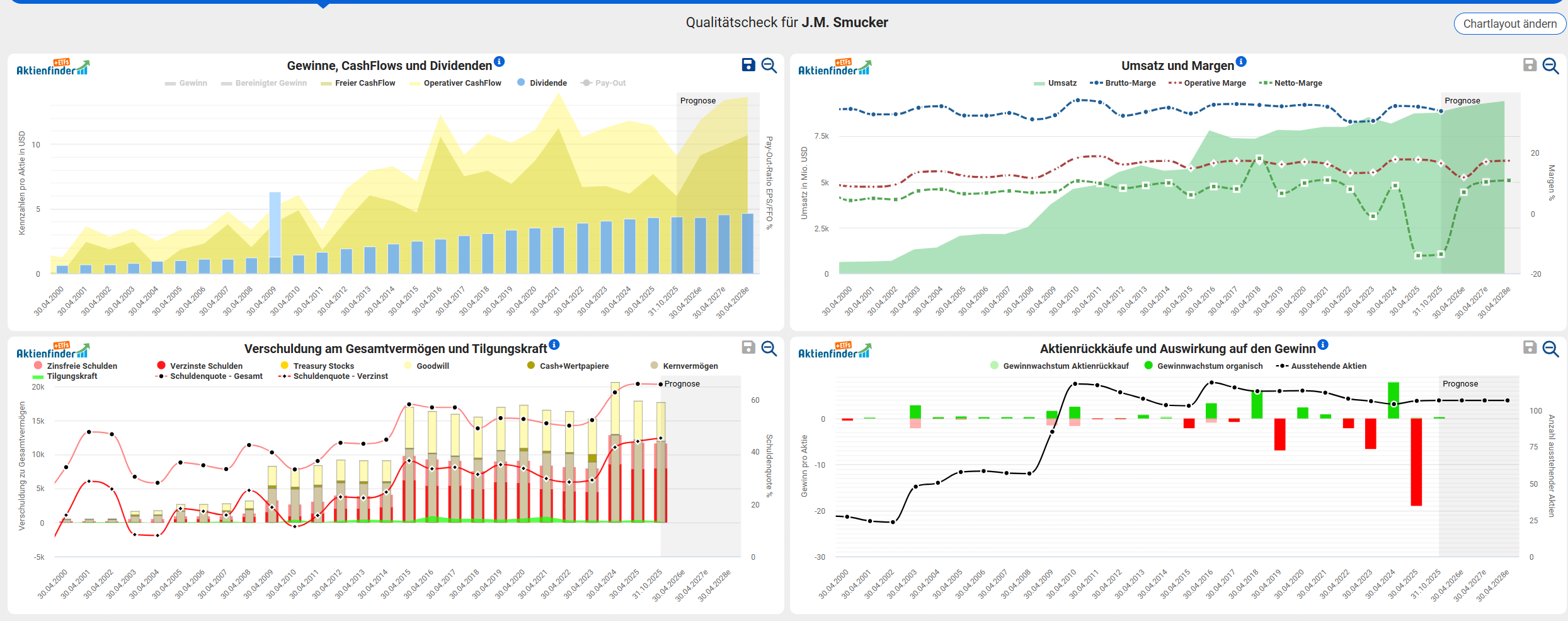Click the light blue 2009 dividend bar
Screen dimensions: 1568x621
tap(275, 224)
